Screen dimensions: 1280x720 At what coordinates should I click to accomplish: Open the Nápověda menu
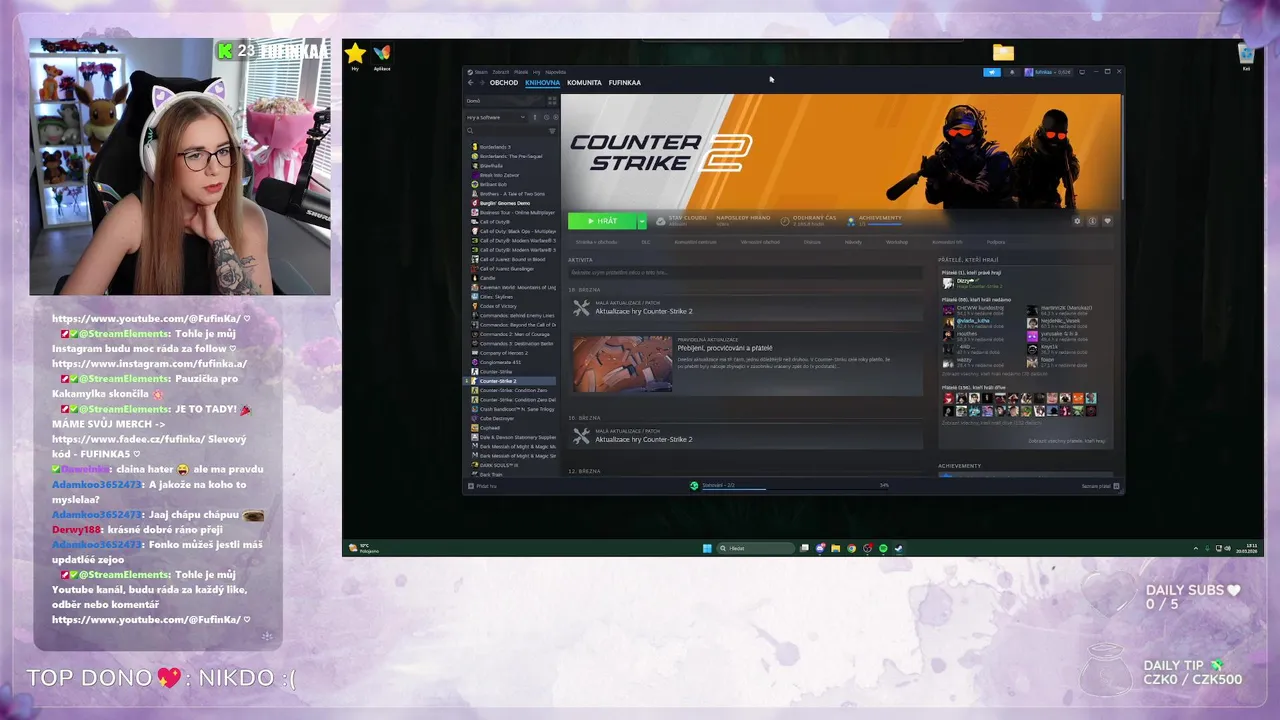pos(555,72)
